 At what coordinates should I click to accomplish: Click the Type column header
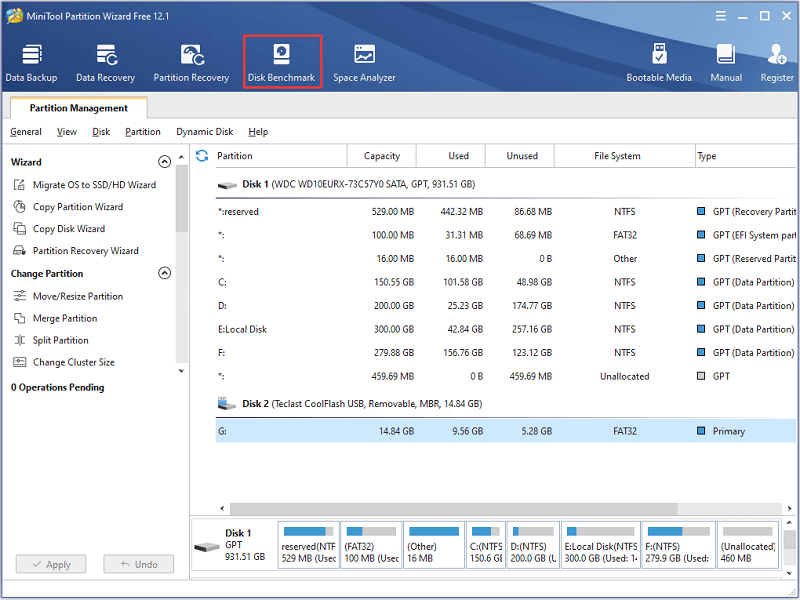[x=746, y=156]
